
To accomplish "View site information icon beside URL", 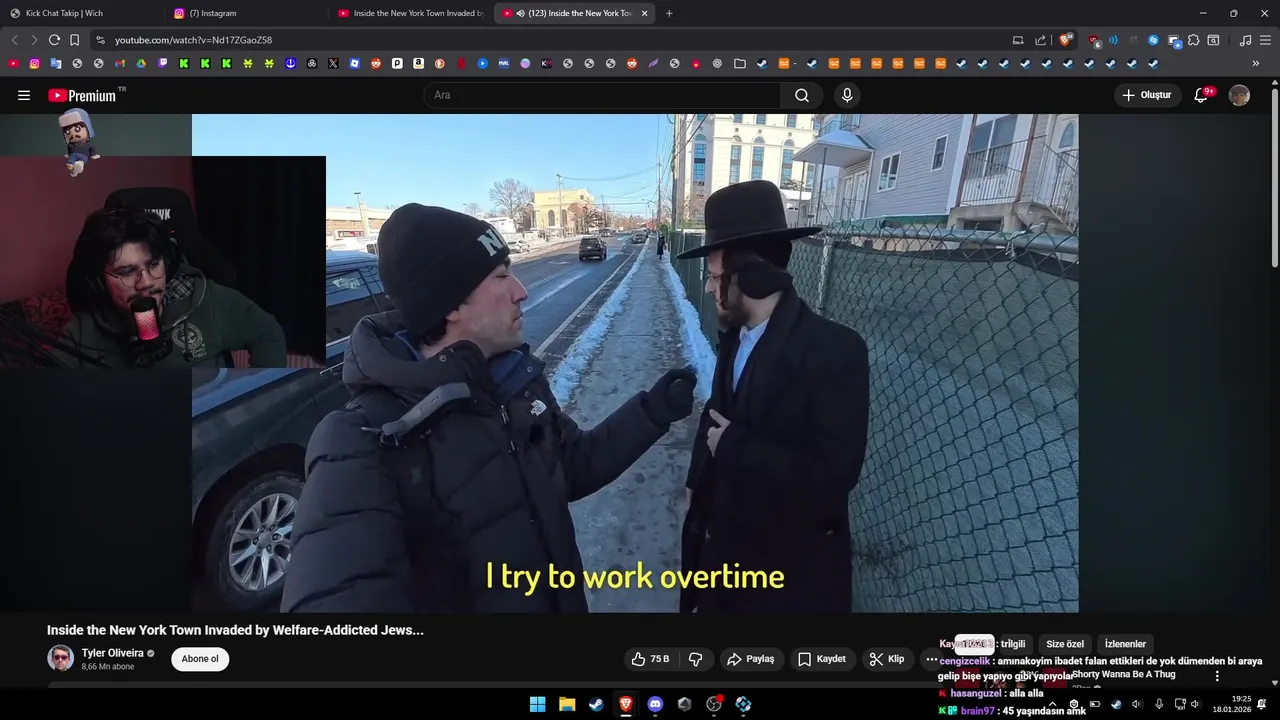I will (x=99, y=40).
